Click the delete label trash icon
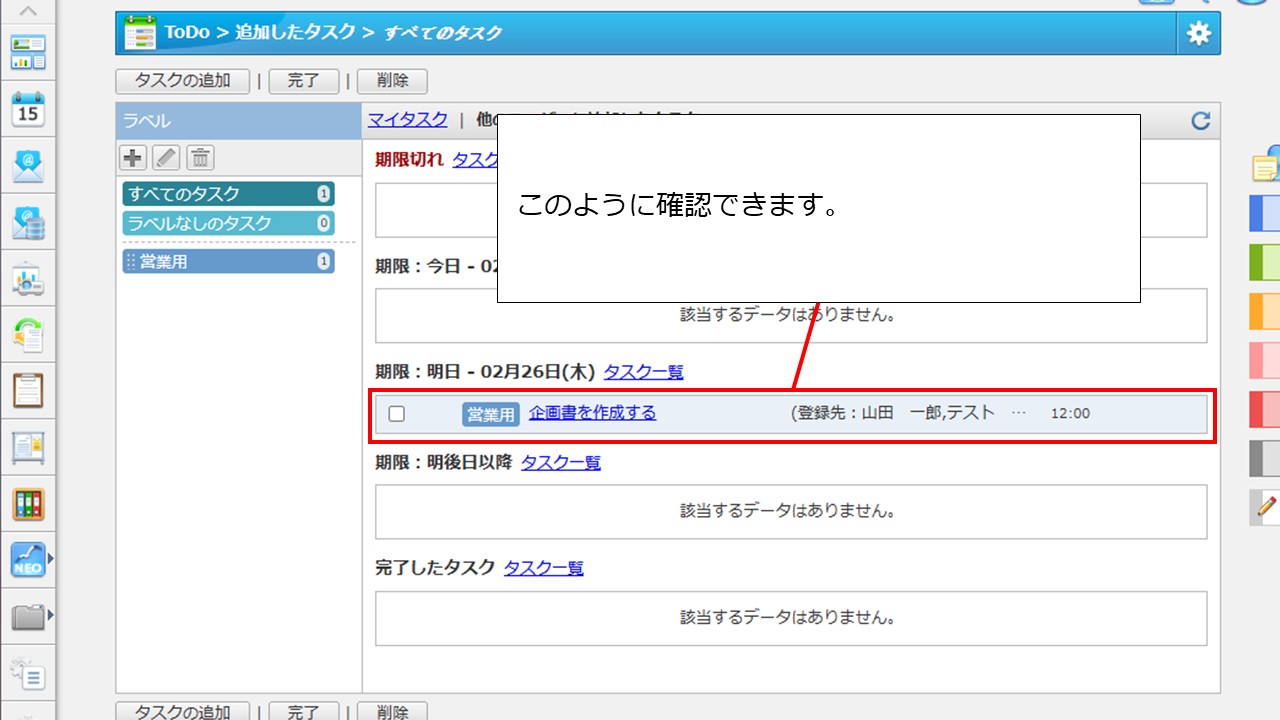 [x=200, y=157]
